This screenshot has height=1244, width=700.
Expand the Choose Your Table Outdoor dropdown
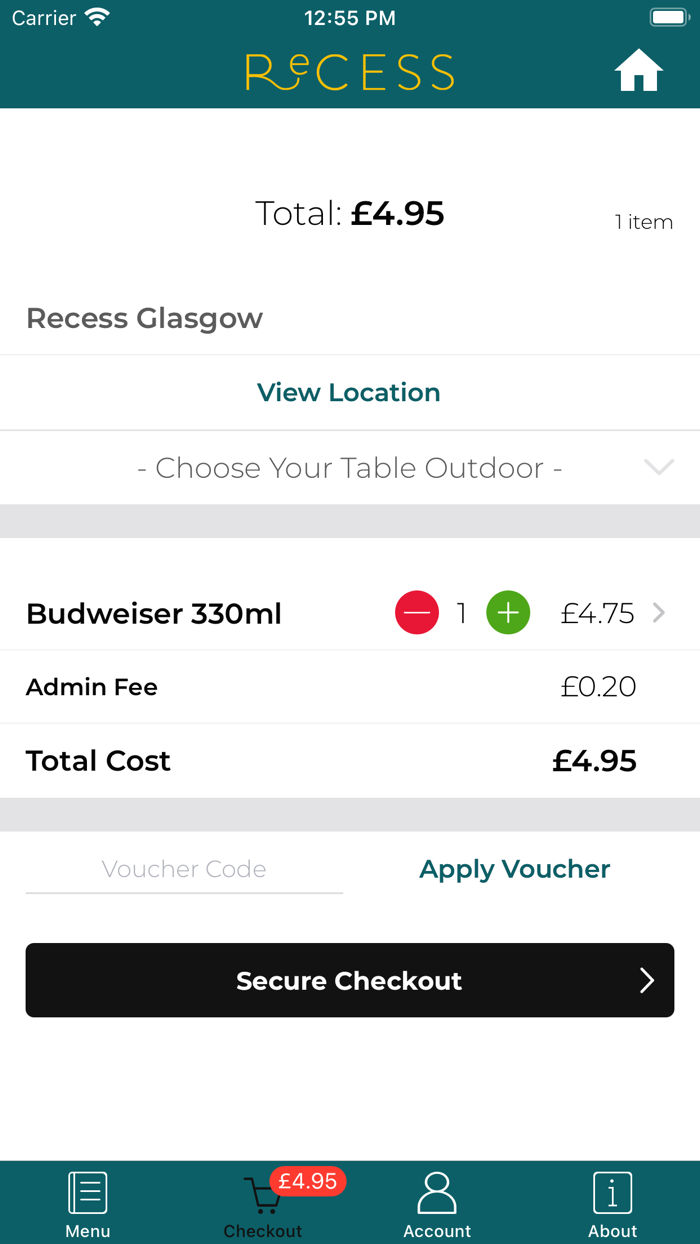(349, 467)
